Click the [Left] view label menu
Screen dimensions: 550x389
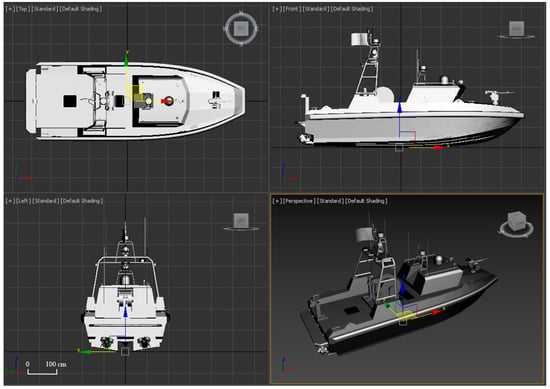tap(24, 201)
